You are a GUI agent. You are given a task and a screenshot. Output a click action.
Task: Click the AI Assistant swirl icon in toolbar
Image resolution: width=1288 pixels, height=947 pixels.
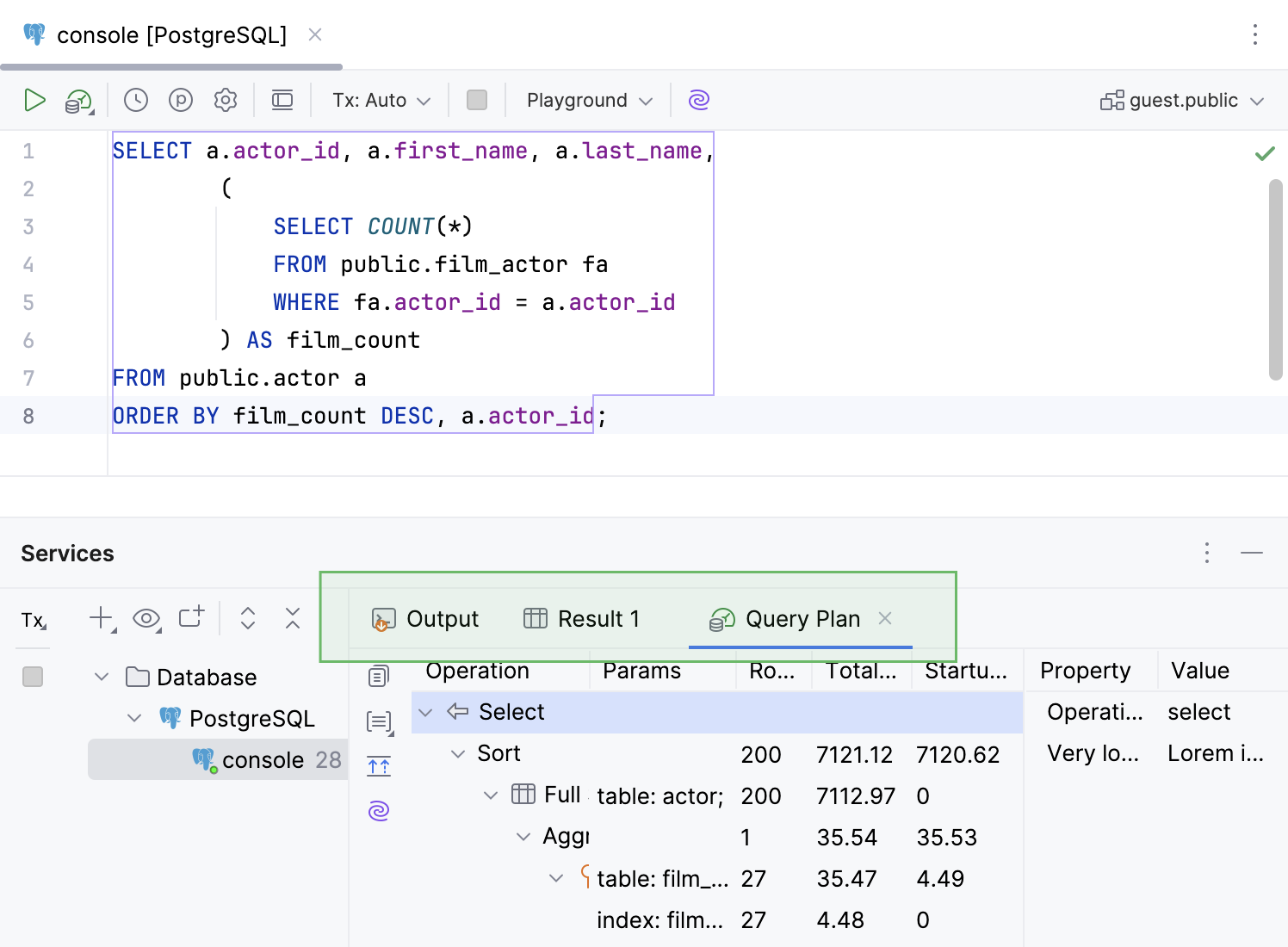coord(698,101)
